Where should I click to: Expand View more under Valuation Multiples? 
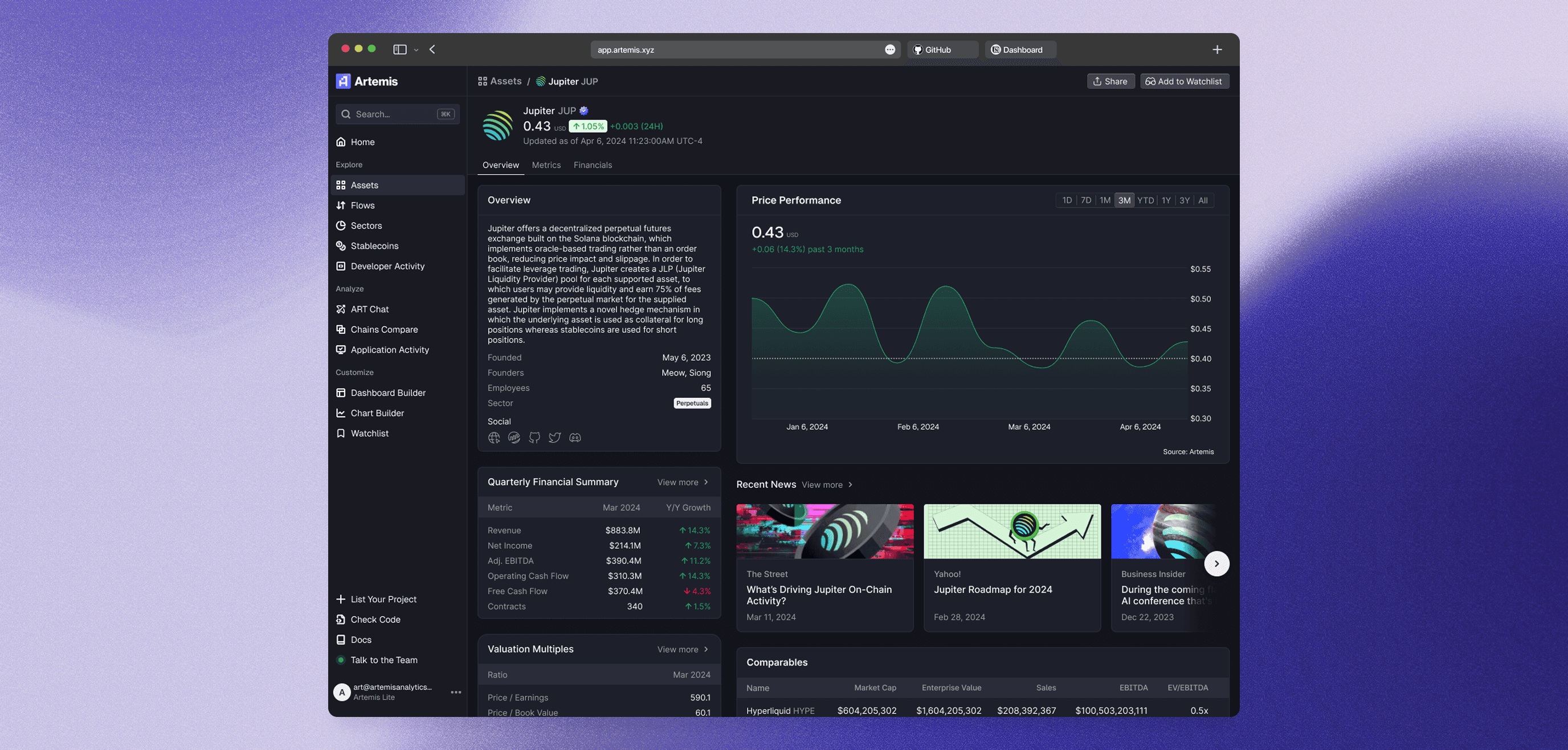pyautogui.click(x=683, y=649)
